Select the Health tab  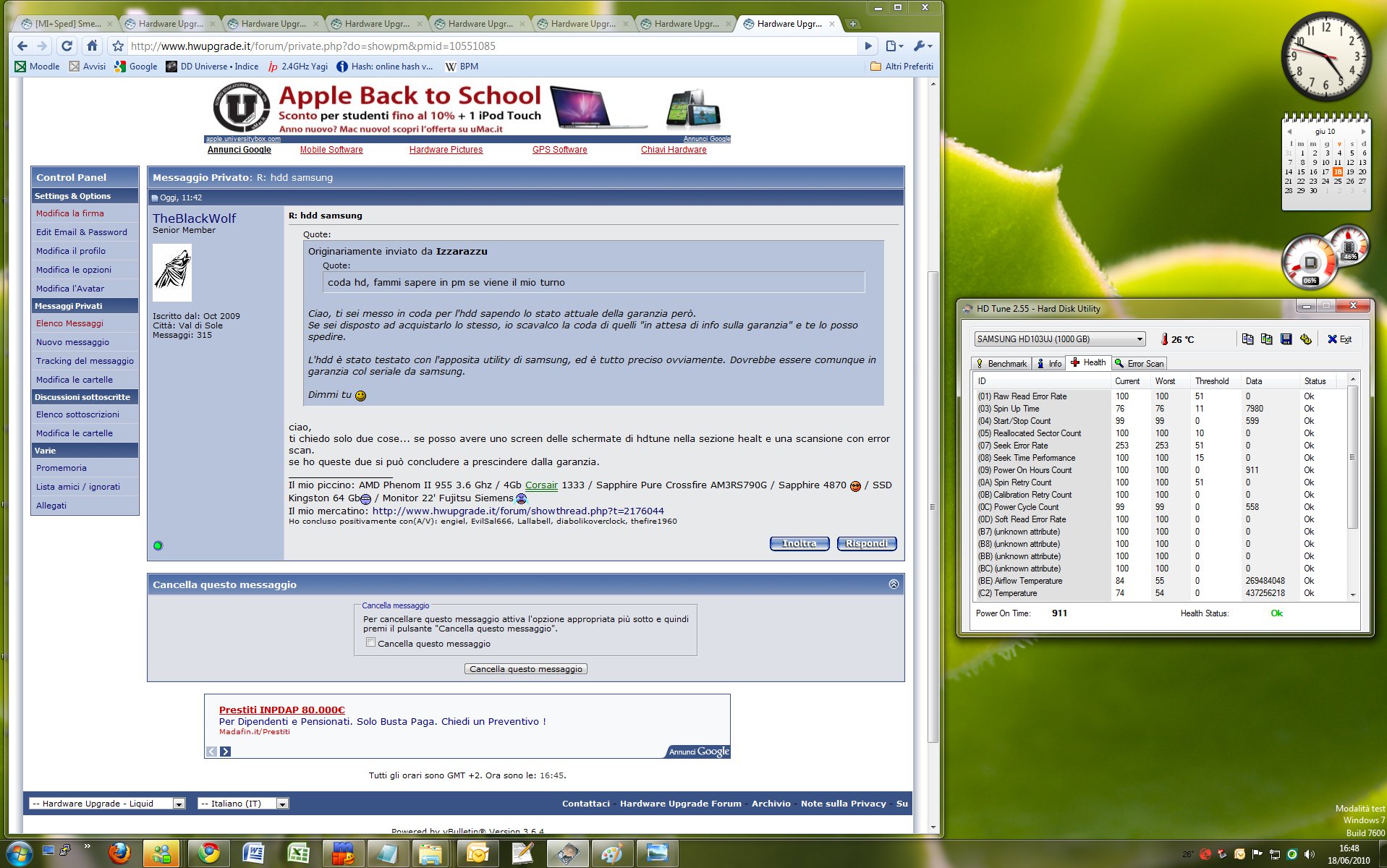tap(1088, 362)
